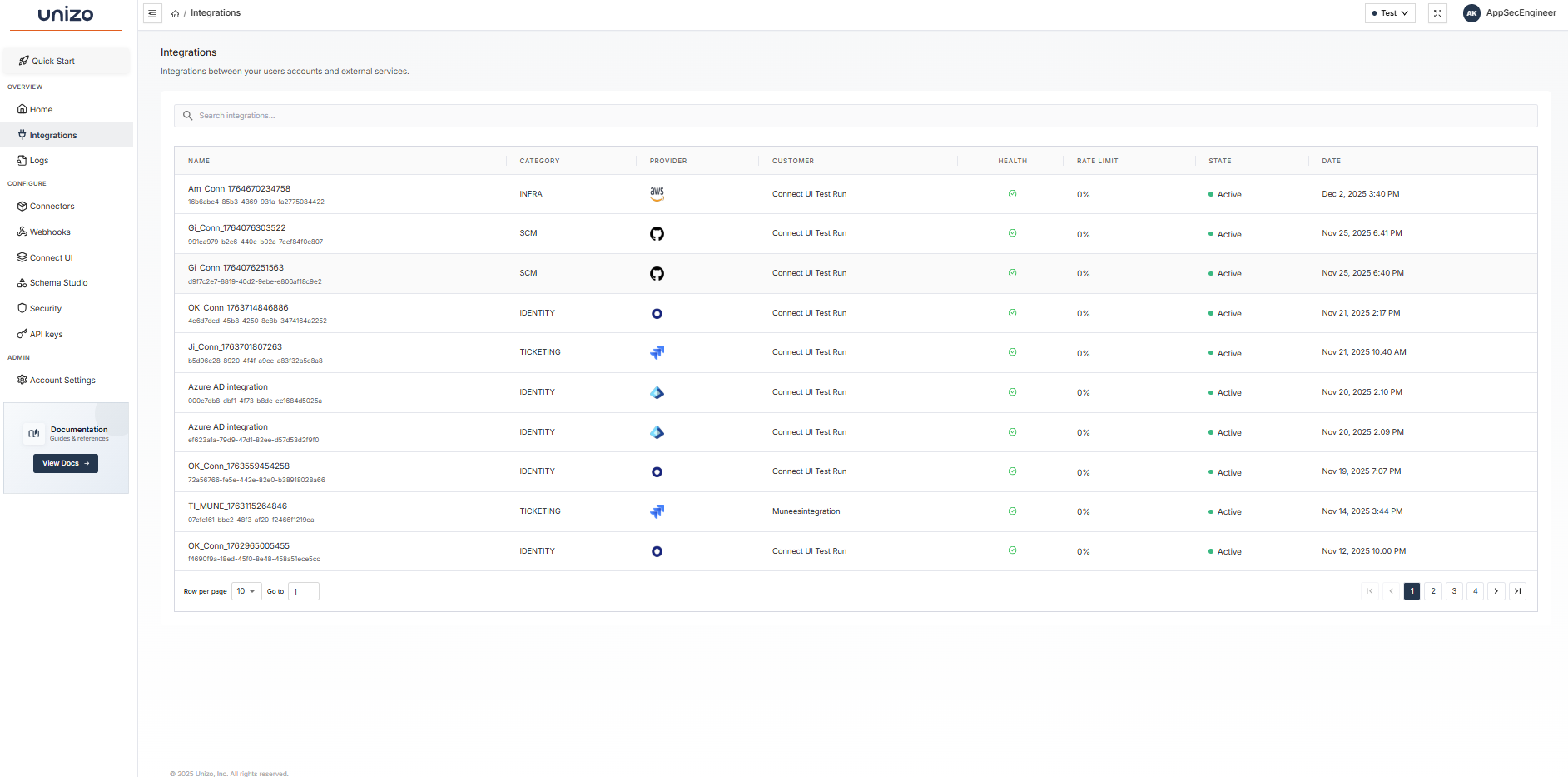The width and height of the screenshot is (1568, 777).
Task: Go to page 2
Action: 1433,591
